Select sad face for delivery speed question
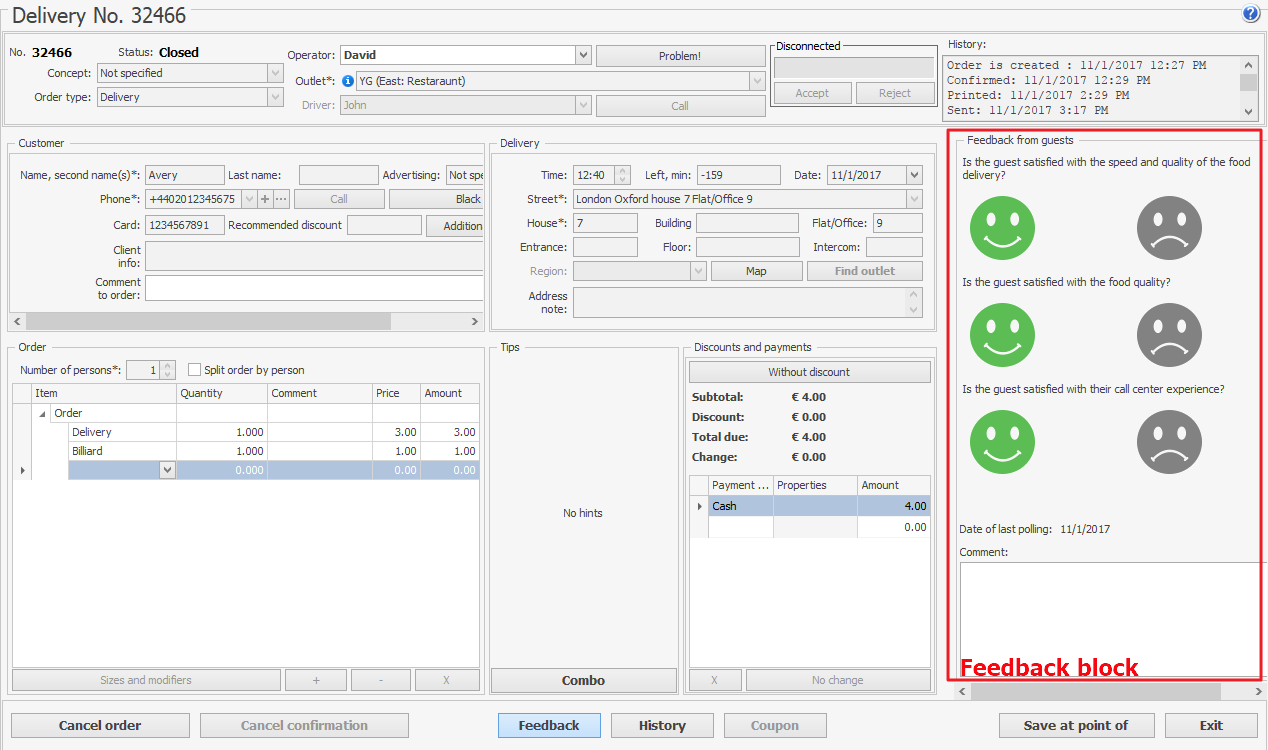The width and height of the screenshot is (1268, 750). [1169, 228]
